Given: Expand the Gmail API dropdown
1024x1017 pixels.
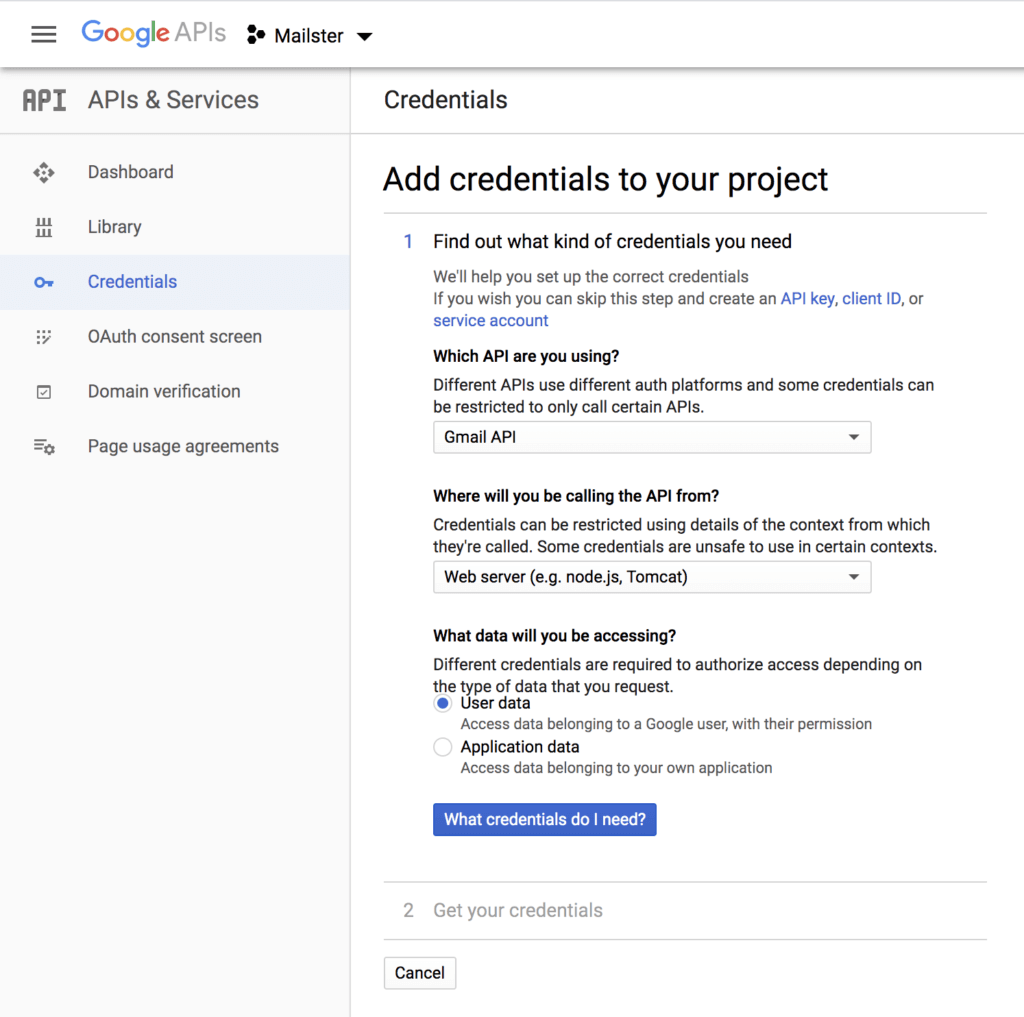Looking at the screenshot, I should pyautogui.click(x=651, y=437).
